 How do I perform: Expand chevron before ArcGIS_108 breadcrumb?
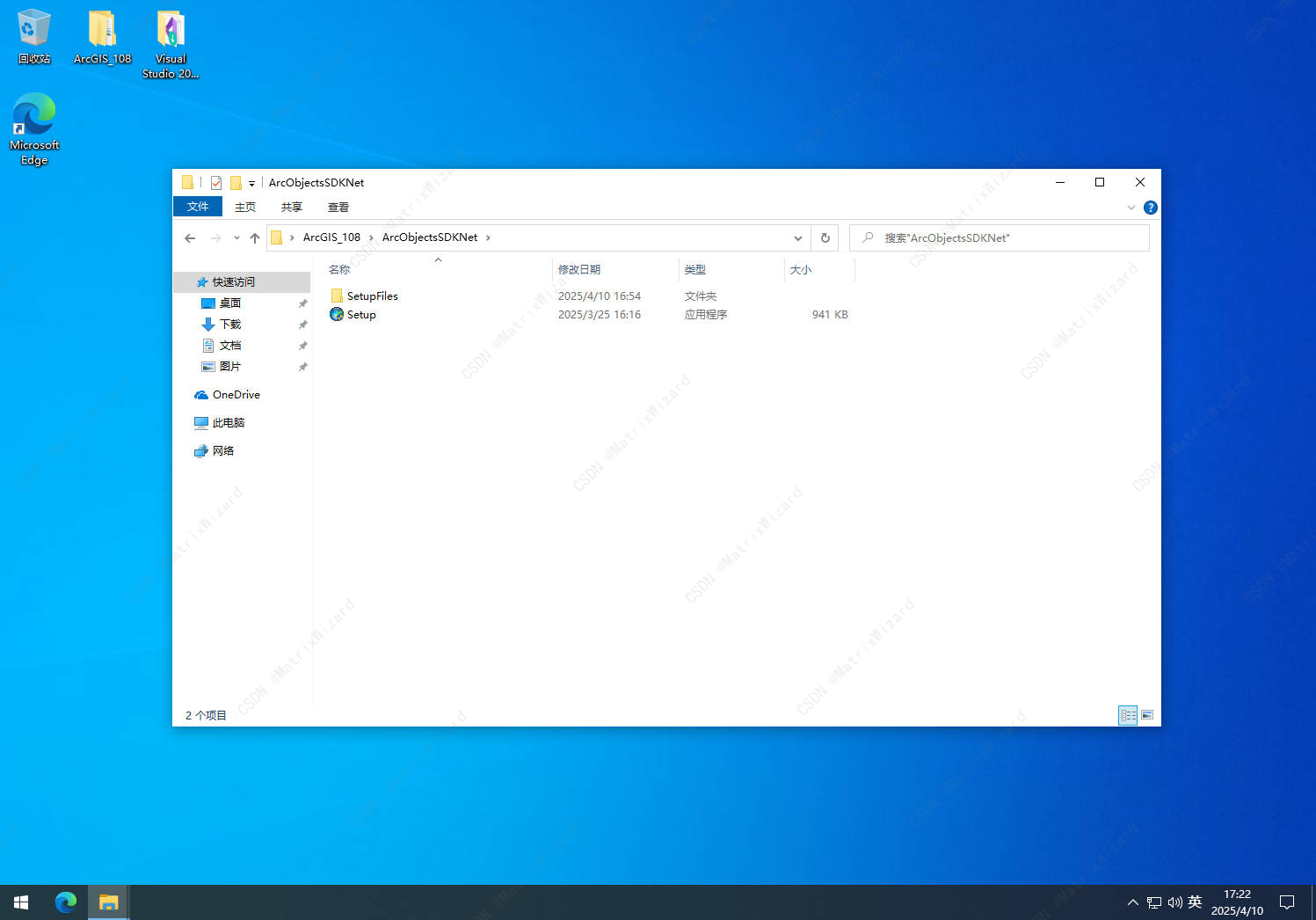click(x=292, y=237)
